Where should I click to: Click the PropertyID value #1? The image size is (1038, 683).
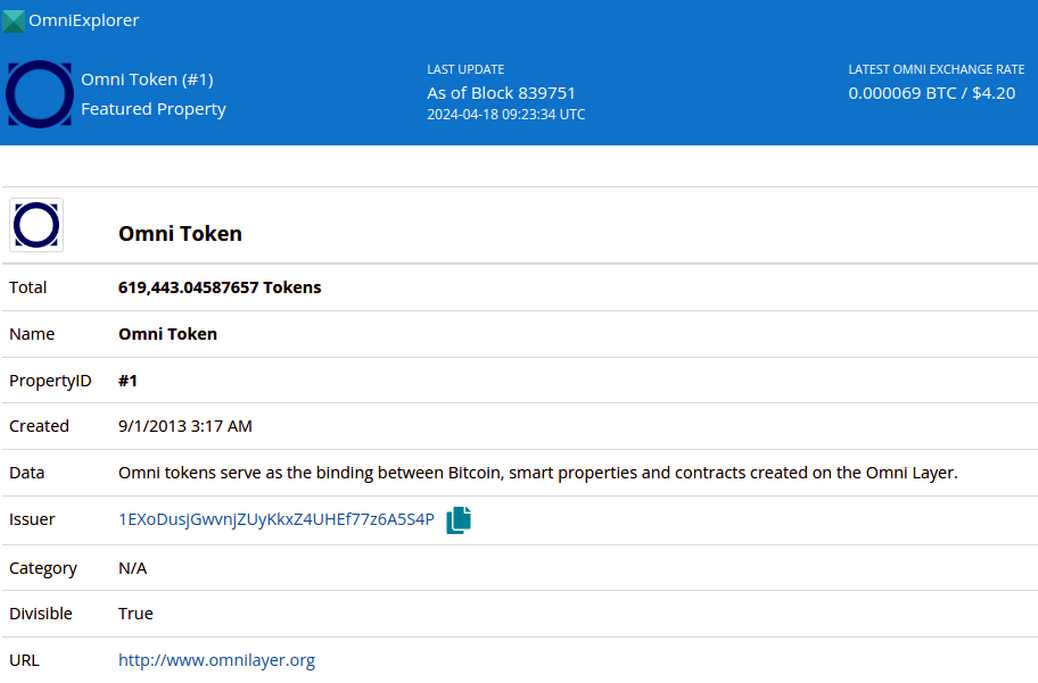pos(128,381)
